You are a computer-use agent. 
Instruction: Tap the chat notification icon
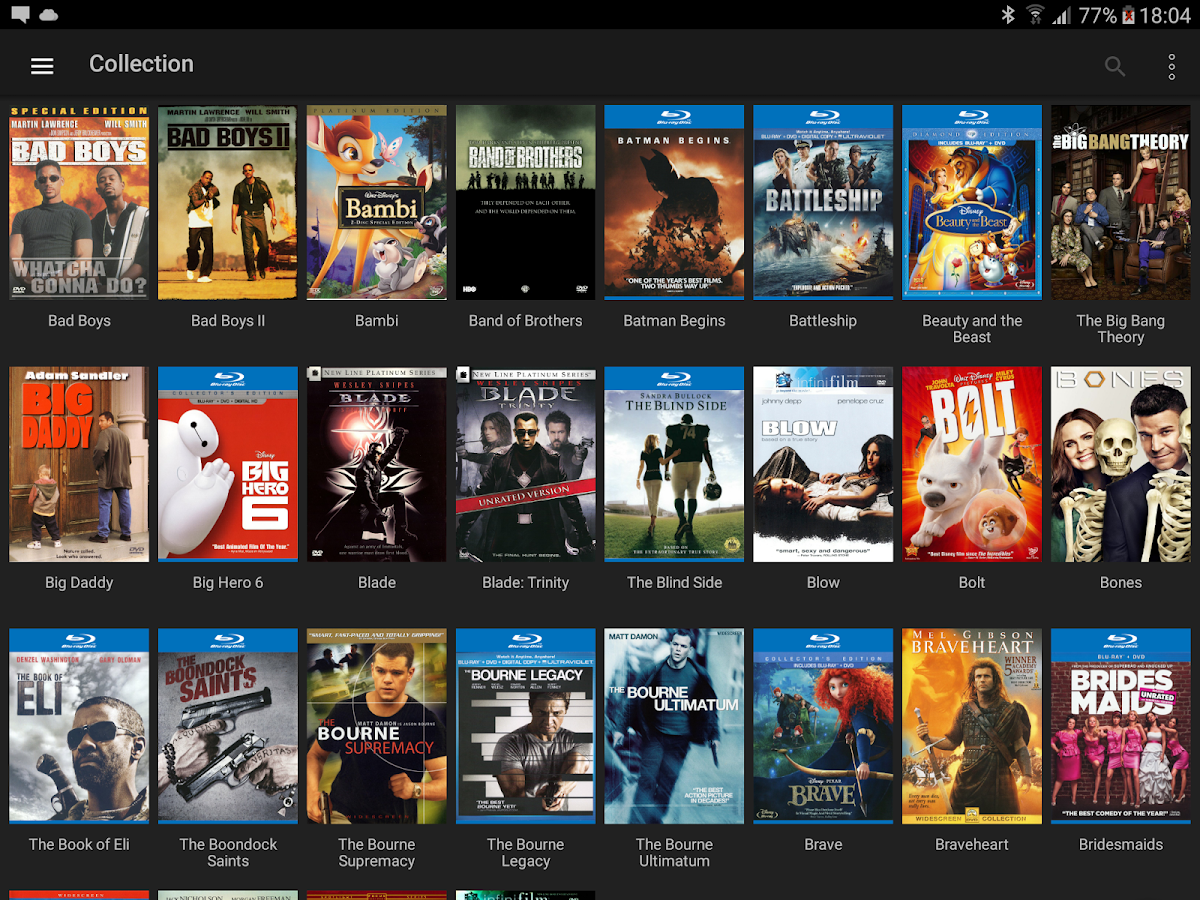point(18,15)
